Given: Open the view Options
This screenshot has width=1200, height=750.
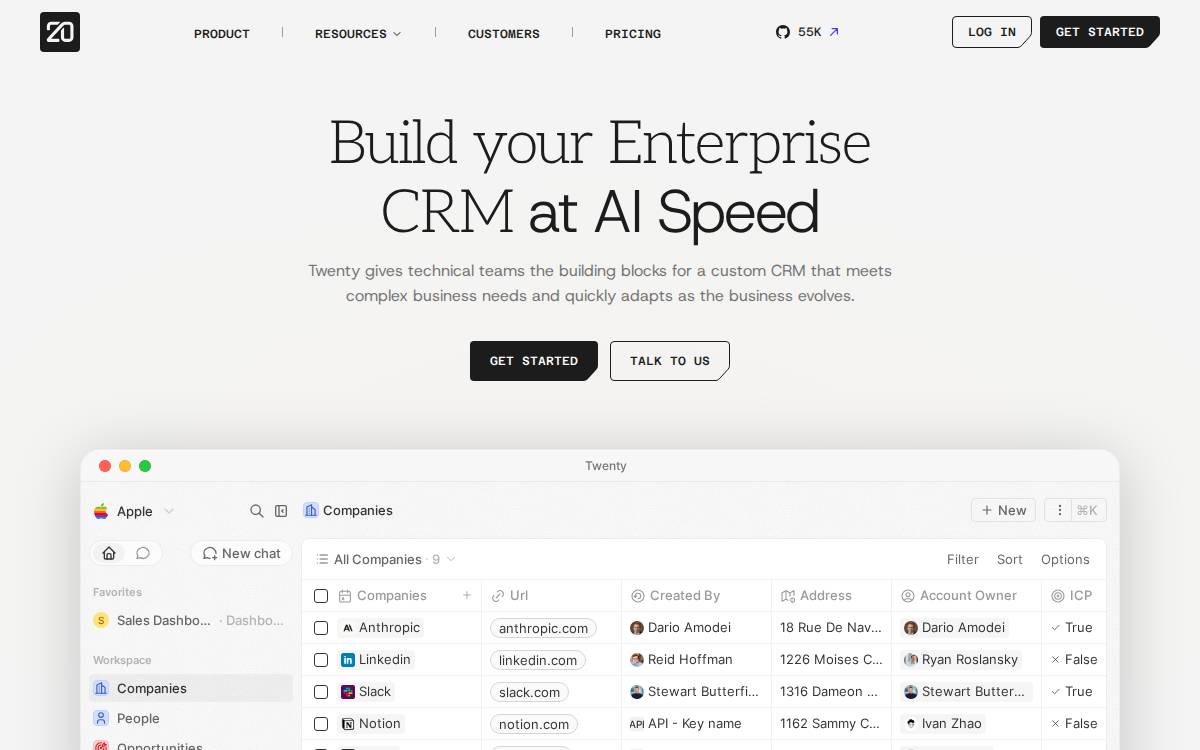Looking at the screenshot, I should [x=1065, y=559].
